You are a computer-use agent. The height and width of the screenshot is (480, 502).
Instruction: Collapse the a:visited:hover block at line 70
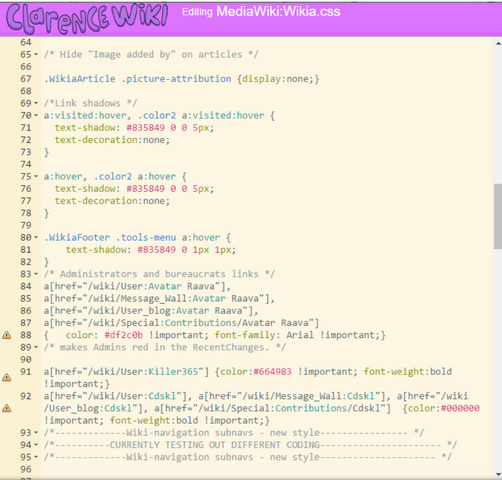coord(36,116)
